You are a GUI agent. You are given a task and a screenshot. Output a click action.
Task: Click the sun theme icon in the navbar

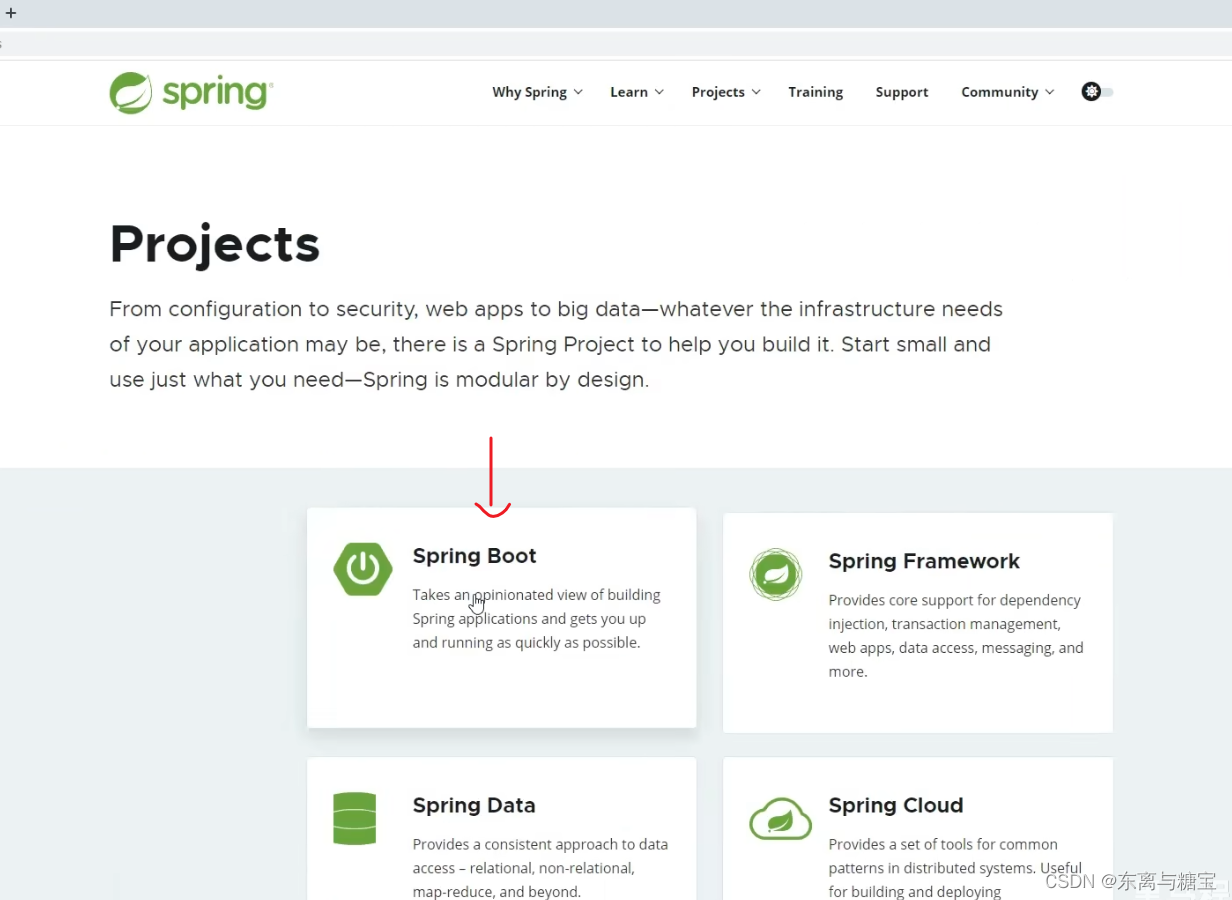(1090, 91)
